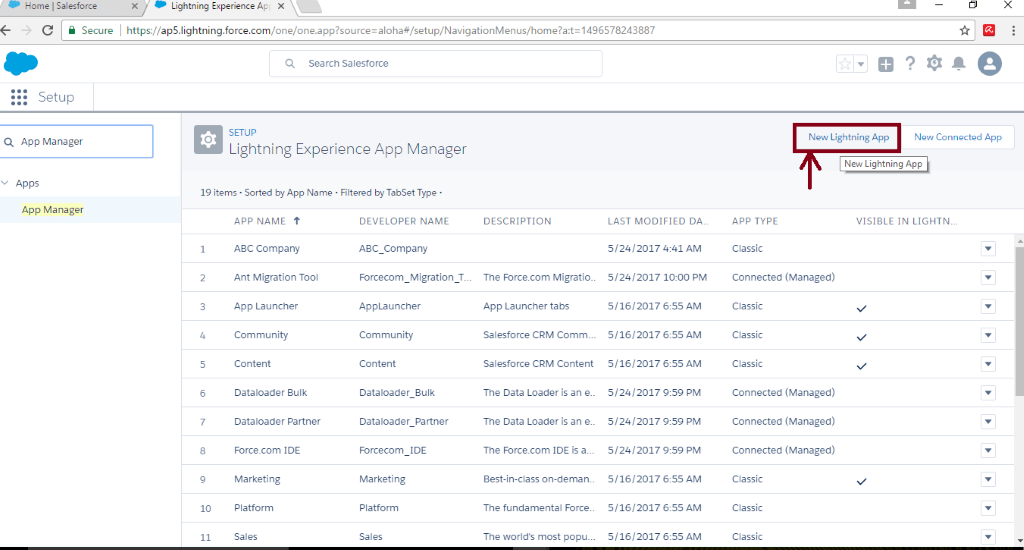Open the Setup gear menu
Screen dimensions: 1024x550
pos(935,63)
